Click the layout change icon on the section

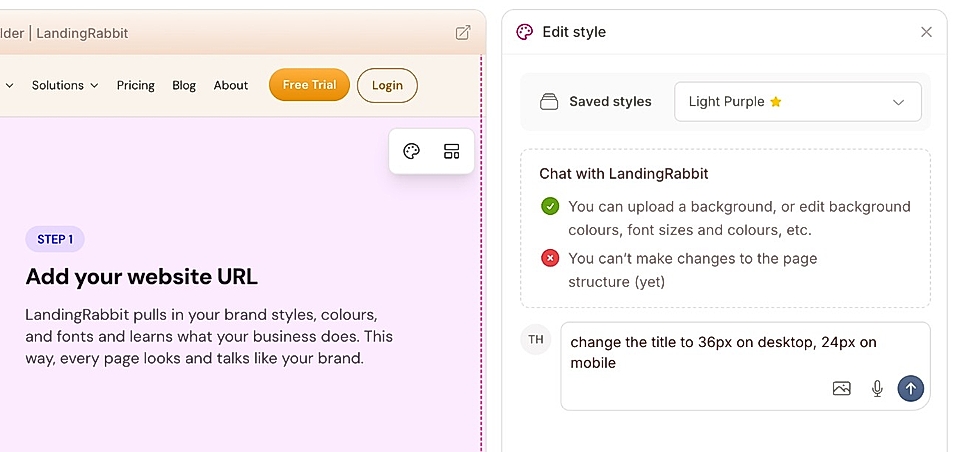coord(451,151)
